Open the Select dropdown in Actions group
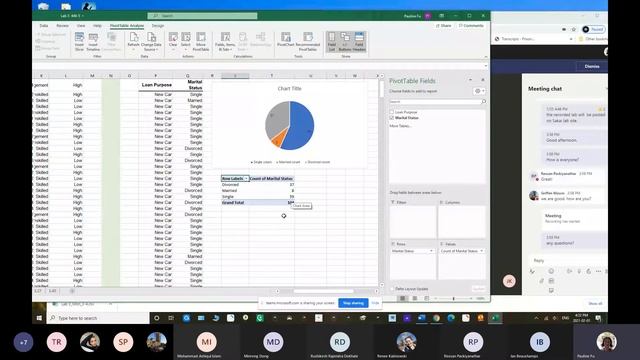Image resolution: width=640 pixels, height=360 pixels. (x=186, y=40)
